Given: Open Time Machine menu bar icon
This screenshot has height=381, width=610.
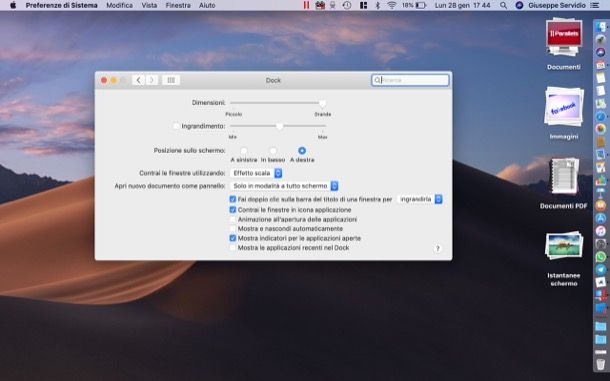Looking at the screenshot, I should 347,5.
